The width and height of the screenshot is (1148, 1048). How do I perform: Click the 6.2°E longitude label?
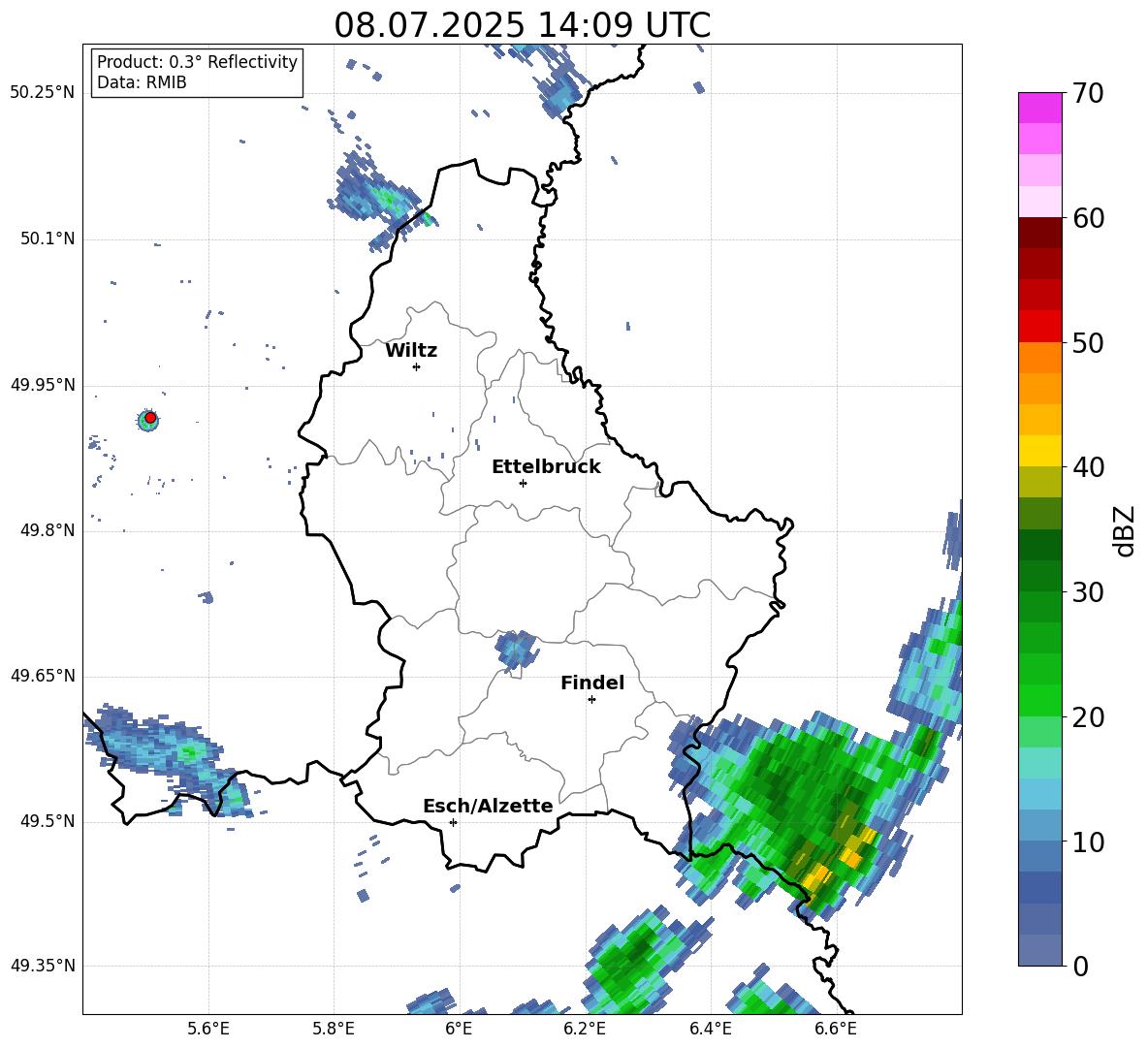point(585,1029)
